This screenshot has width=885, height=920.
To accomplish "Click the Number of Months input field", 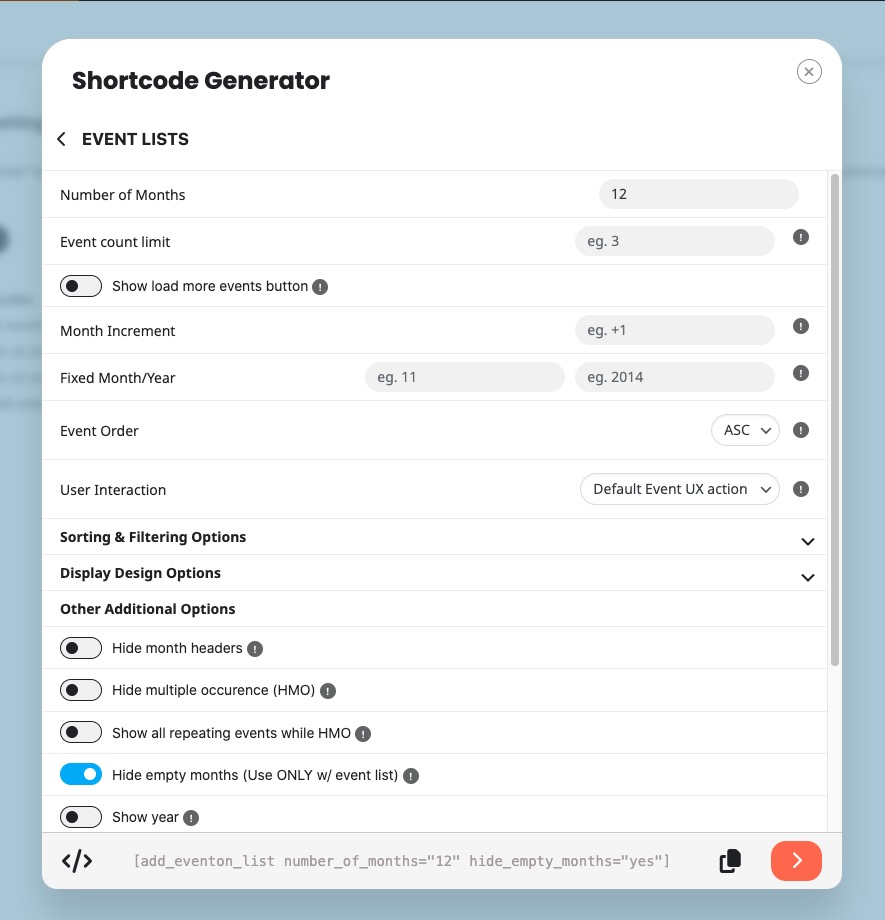I will click(698, 194).
